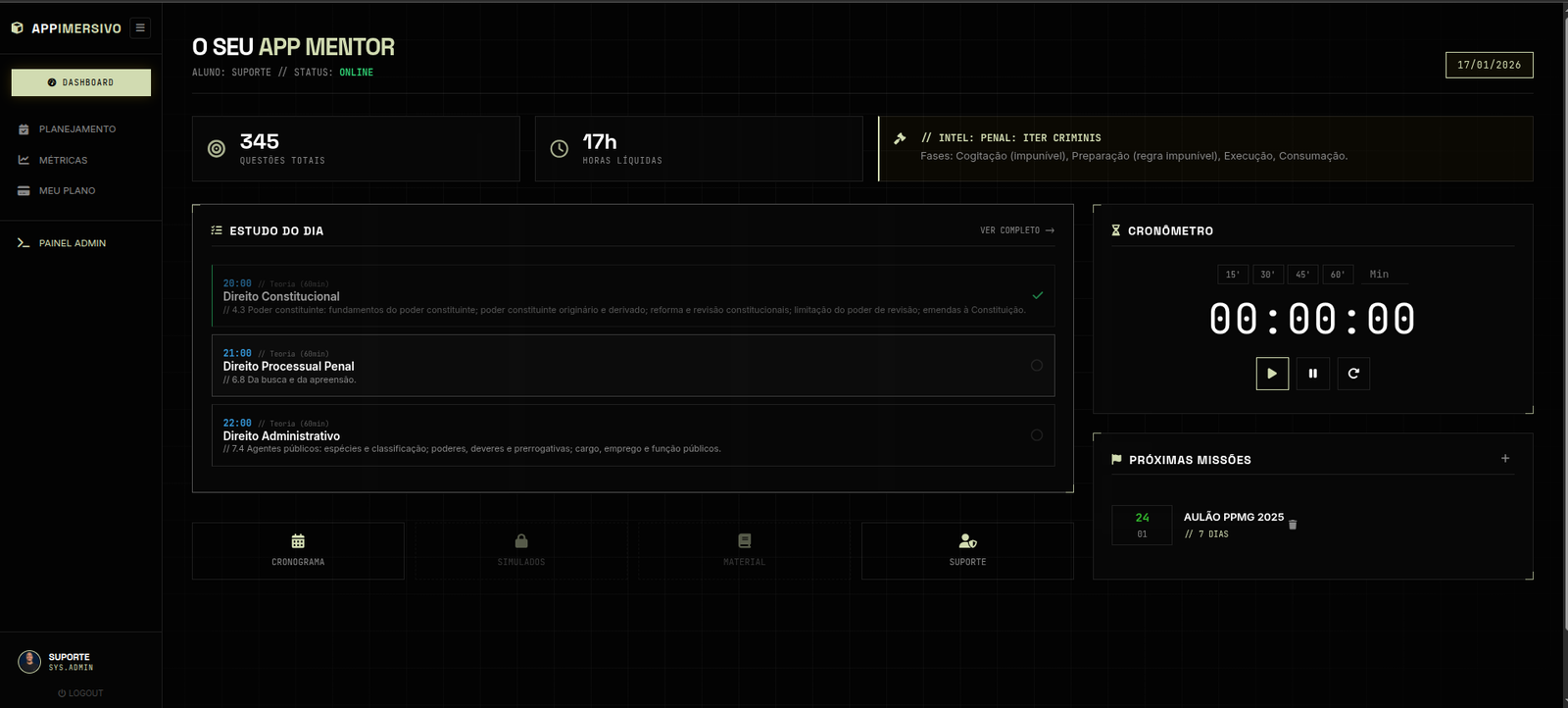Mark Direito Administrativo as done
Screen dimensions: 1568x708
[1037, 435]
